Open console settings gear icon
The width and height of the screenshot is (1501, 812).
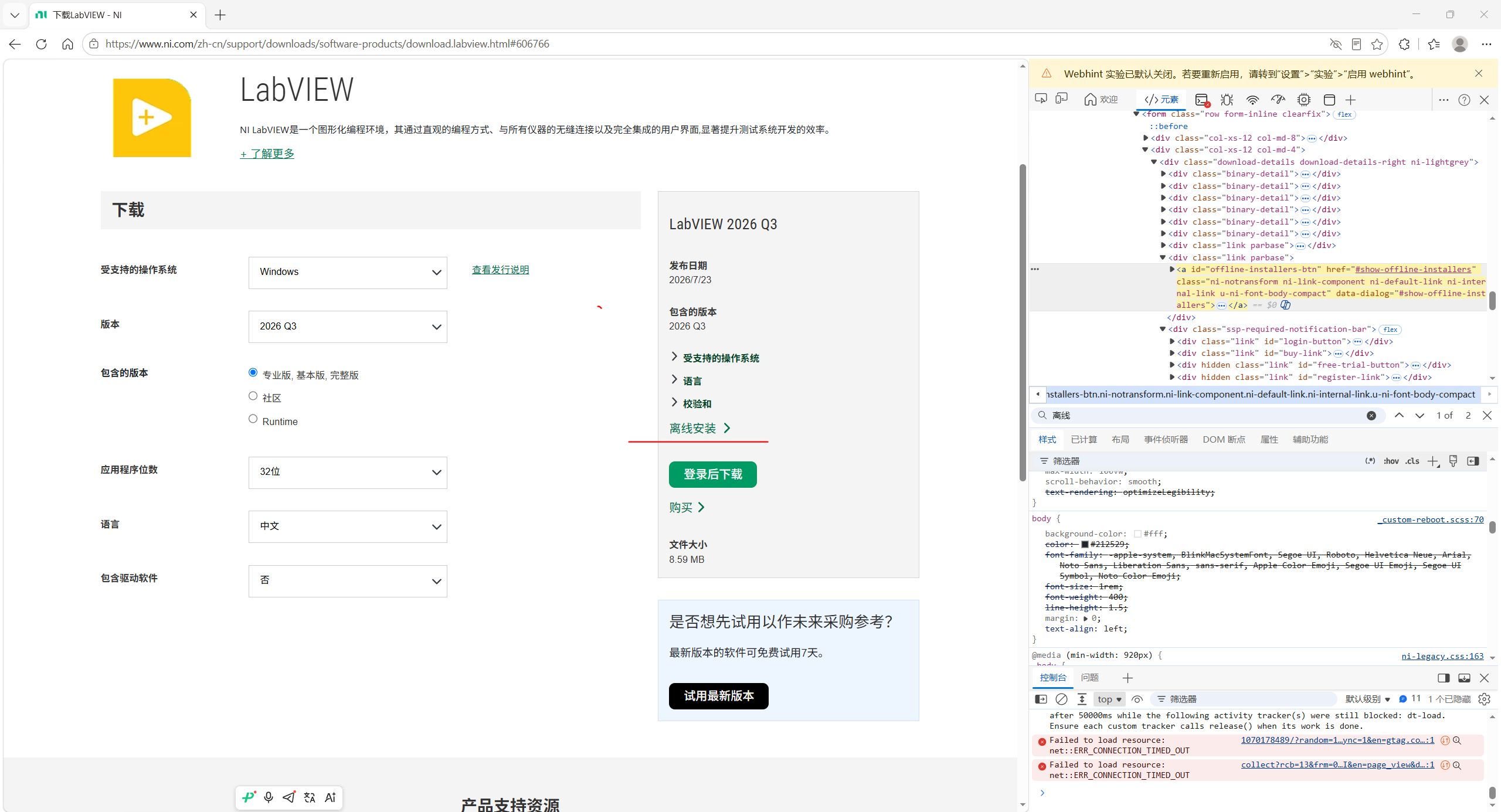(x=1485, y=699)
